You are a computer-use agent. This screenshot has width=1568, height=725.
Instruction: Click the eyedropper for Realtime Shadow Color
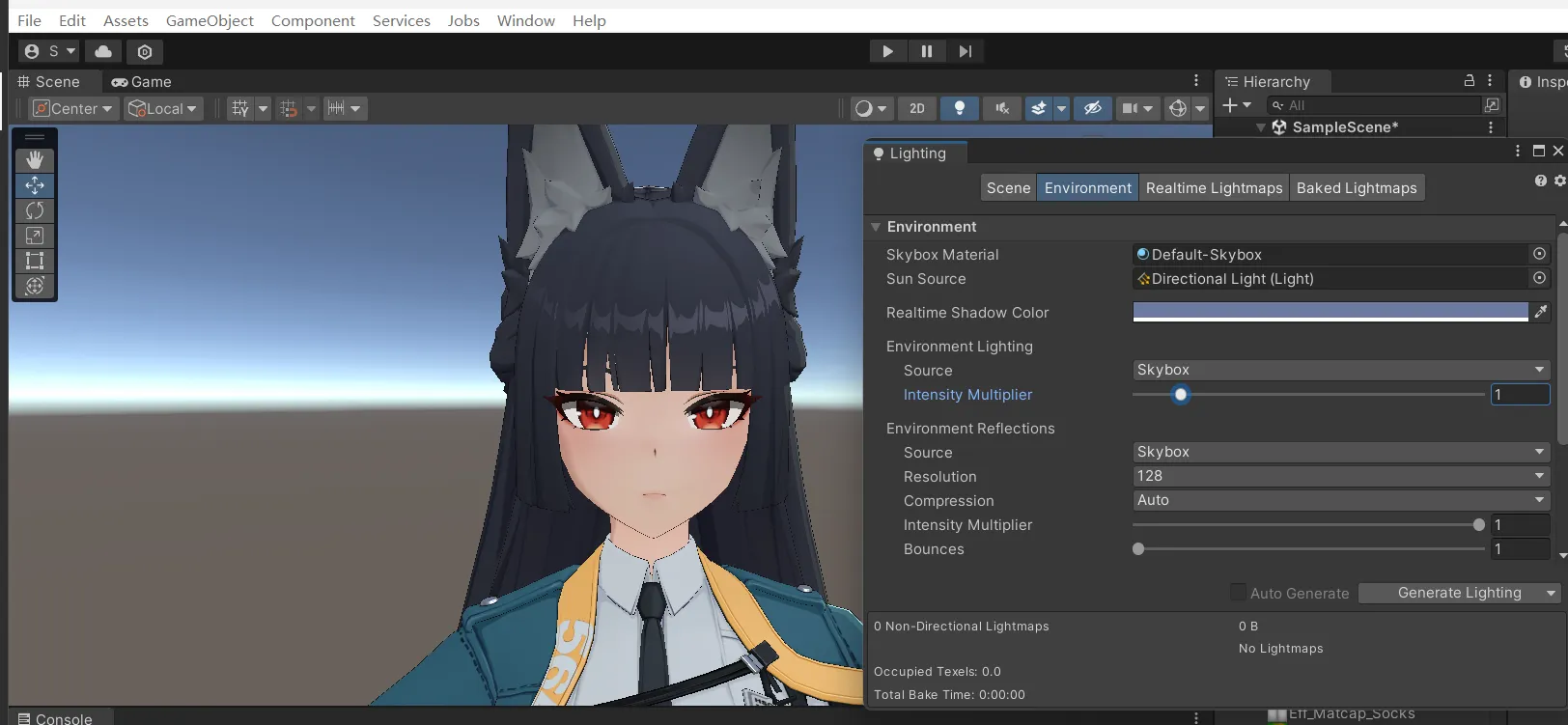(x=1541, y=312)
